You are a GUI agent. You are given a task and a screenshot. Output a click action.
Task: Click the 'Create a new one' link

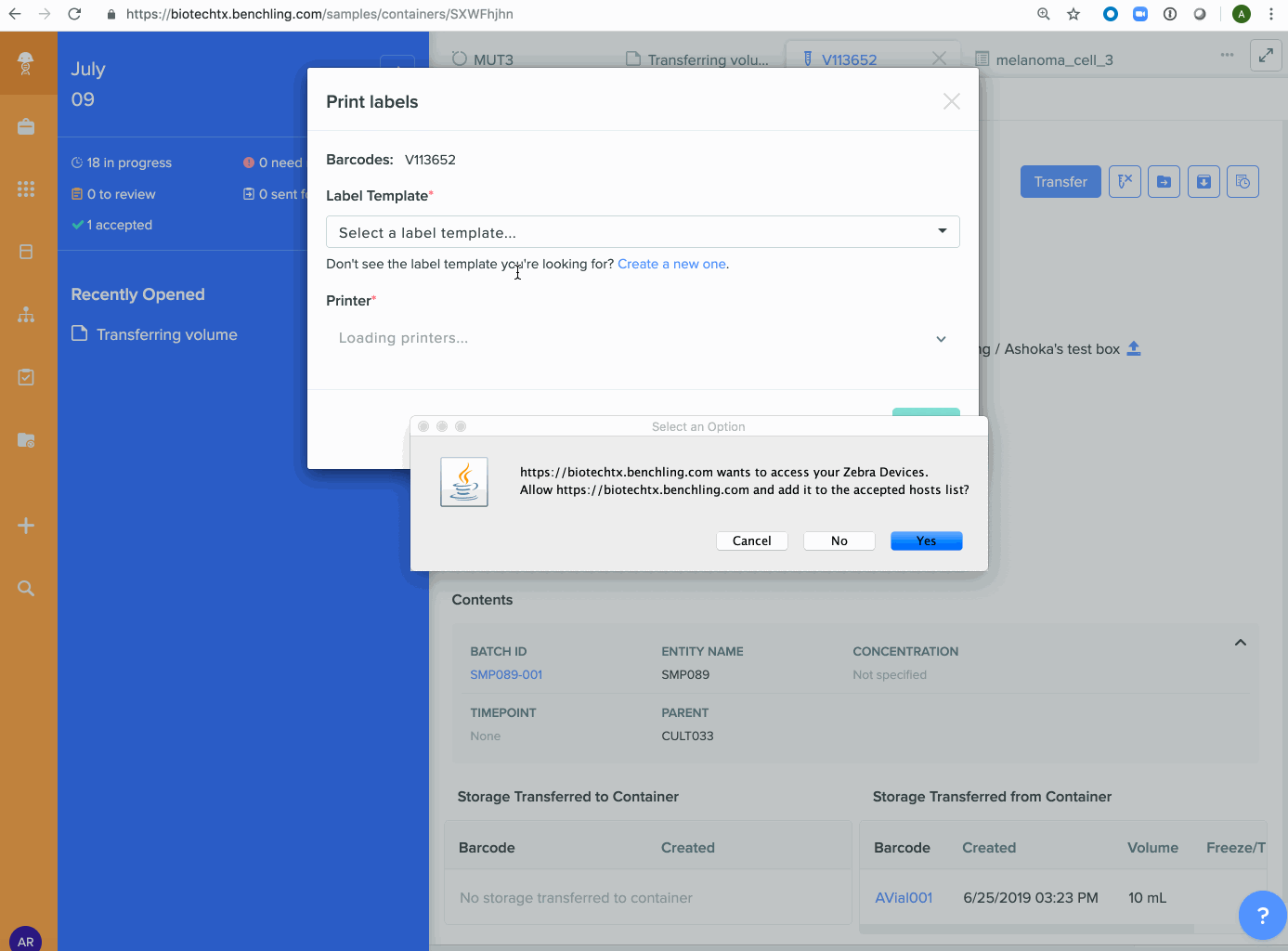(671, 264)
